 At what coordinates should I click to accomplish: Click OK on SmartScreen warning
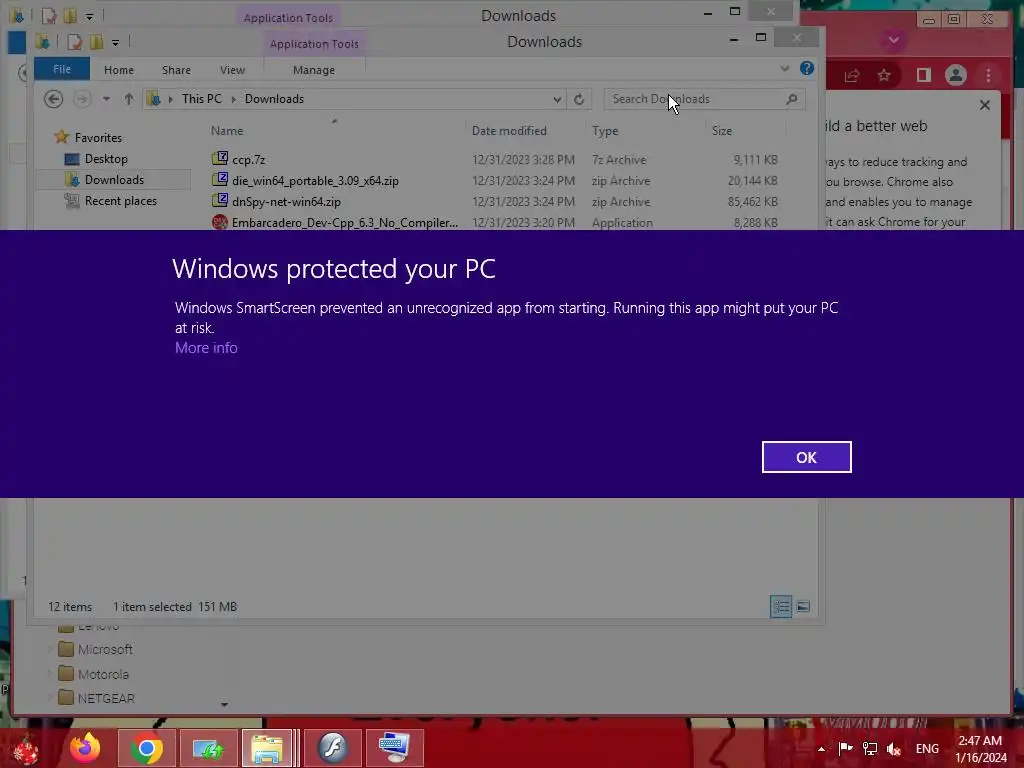[806, 457]
